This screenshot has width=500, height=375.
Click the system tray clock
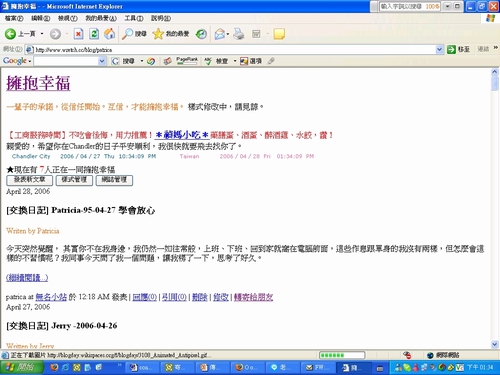[x=480, y=367]
